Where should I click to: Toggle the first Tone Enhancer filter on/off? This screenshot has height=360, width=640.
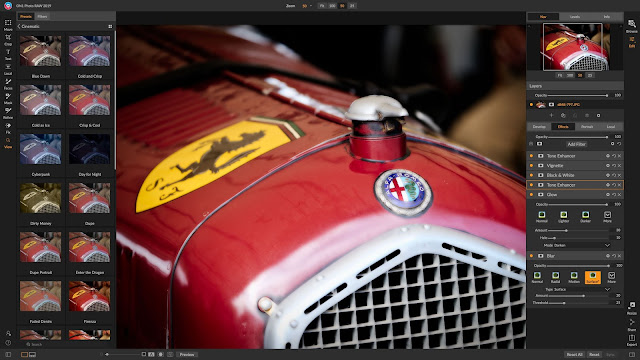click(x=531, y=156)
